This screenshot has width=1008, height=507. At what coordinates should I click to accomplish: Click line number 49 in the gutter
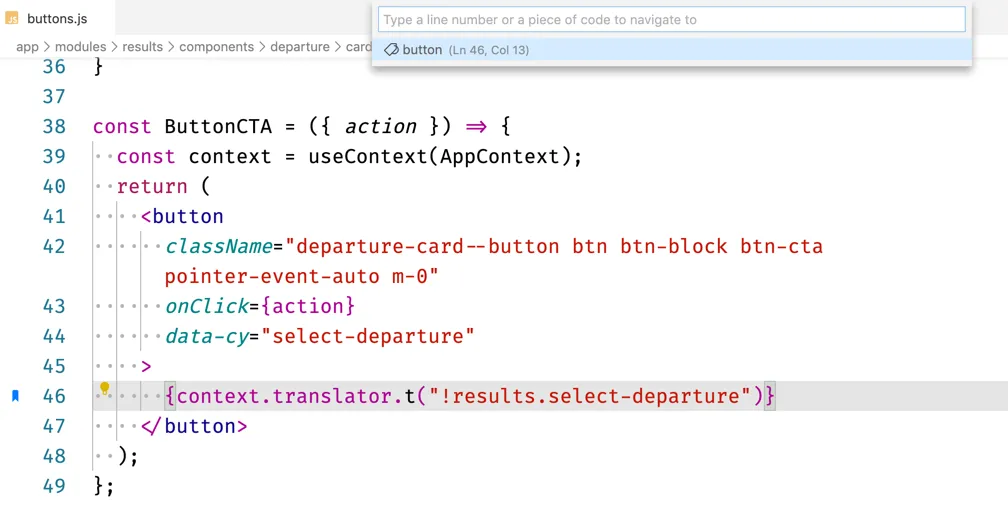tap(54, 486)
